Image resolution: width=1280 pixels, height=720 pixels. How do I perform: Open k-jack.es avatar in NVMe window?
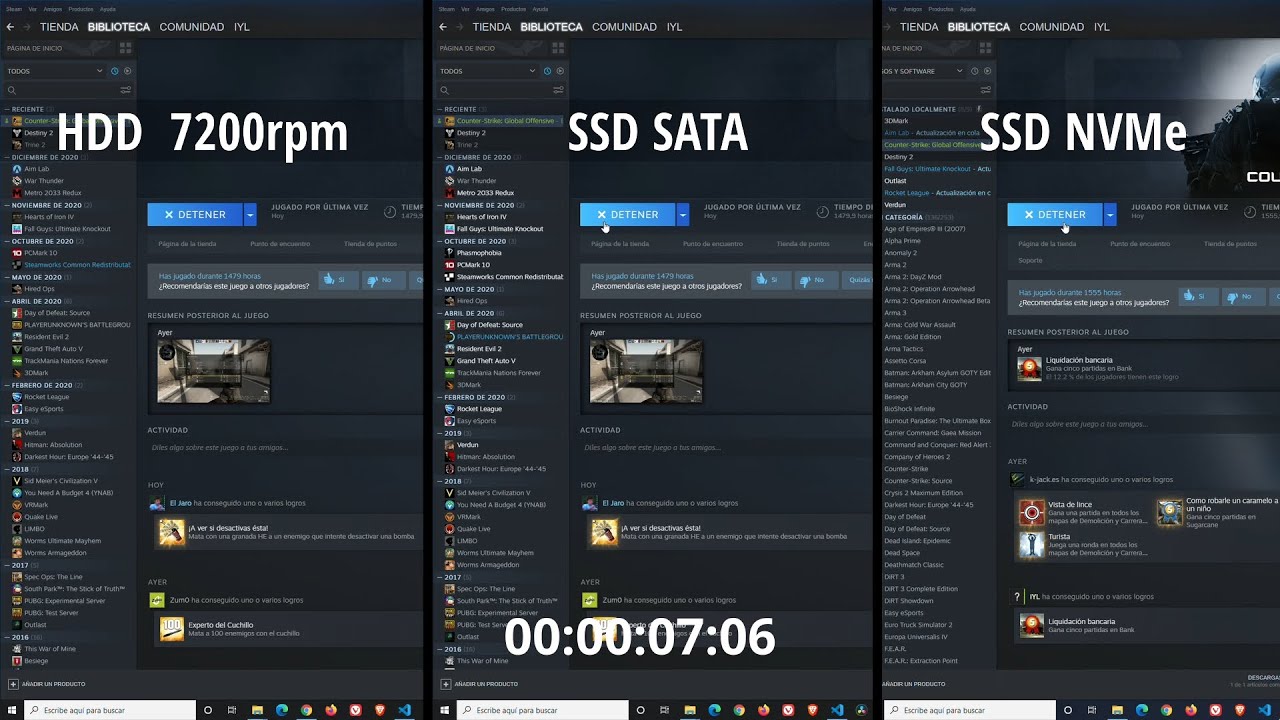coord(1019,480)
